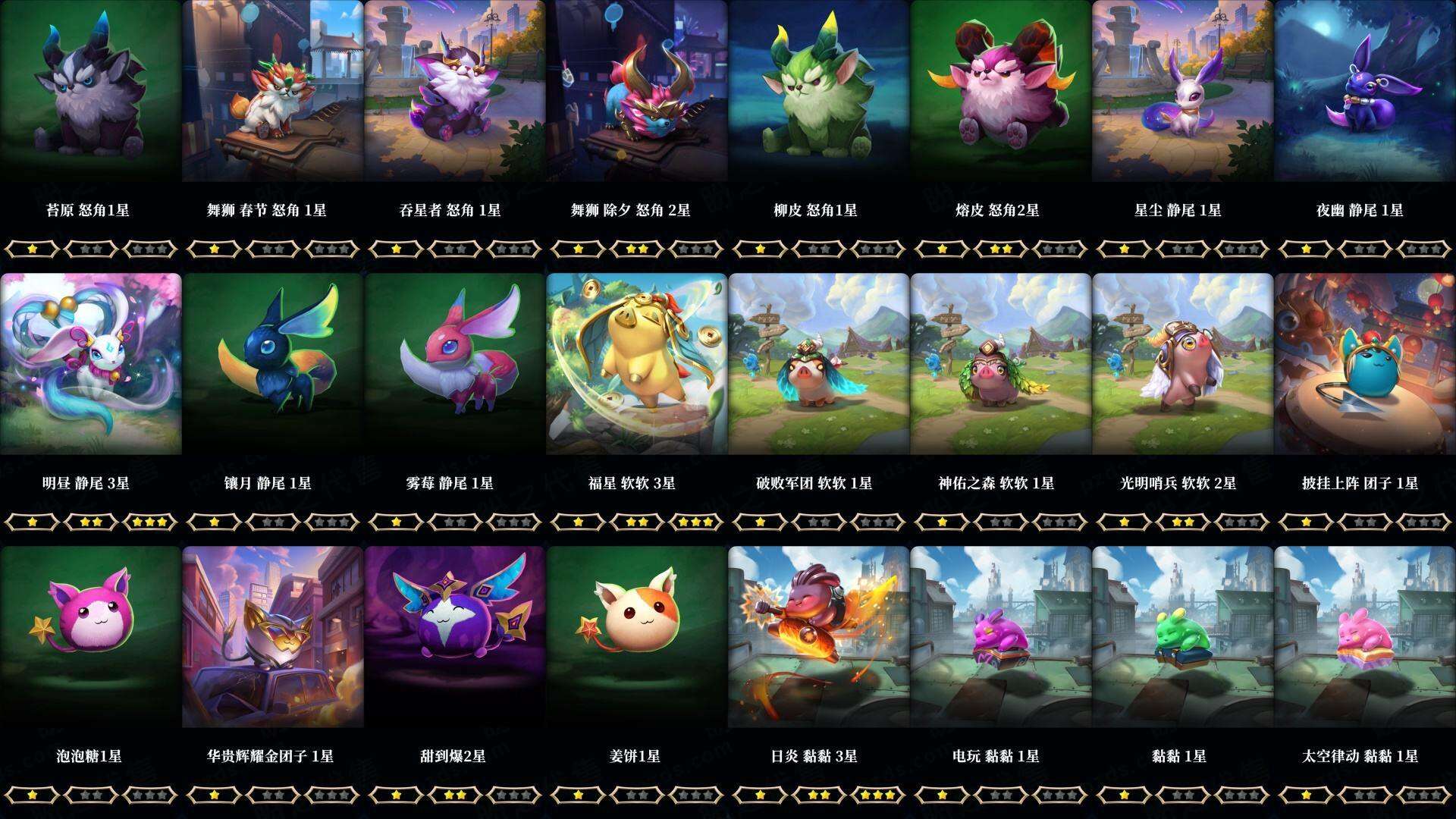Click the one-star badge under 姜饼
The height and width of the screenshot is (819, 1456).
tap(578, 795)
